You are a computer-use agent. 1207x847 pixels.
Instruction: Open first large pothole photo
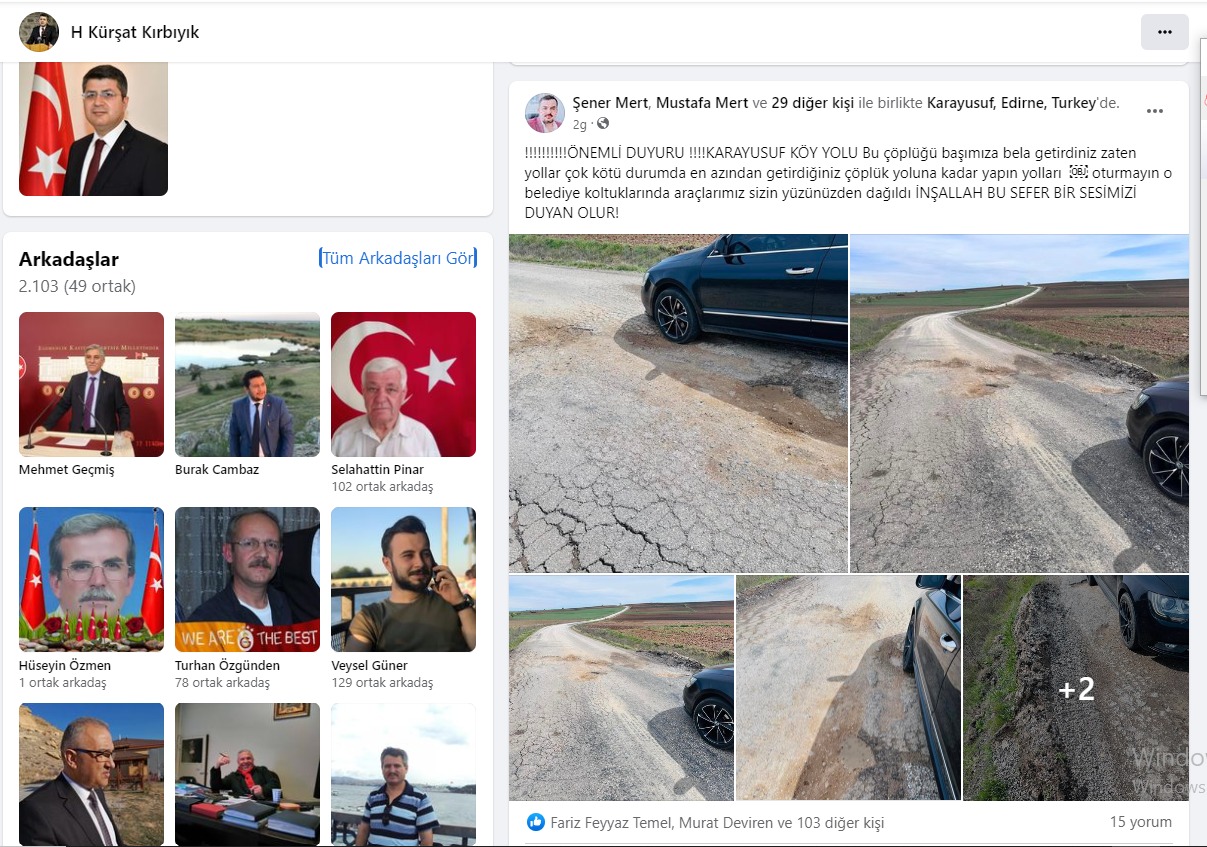coord(678,403)
